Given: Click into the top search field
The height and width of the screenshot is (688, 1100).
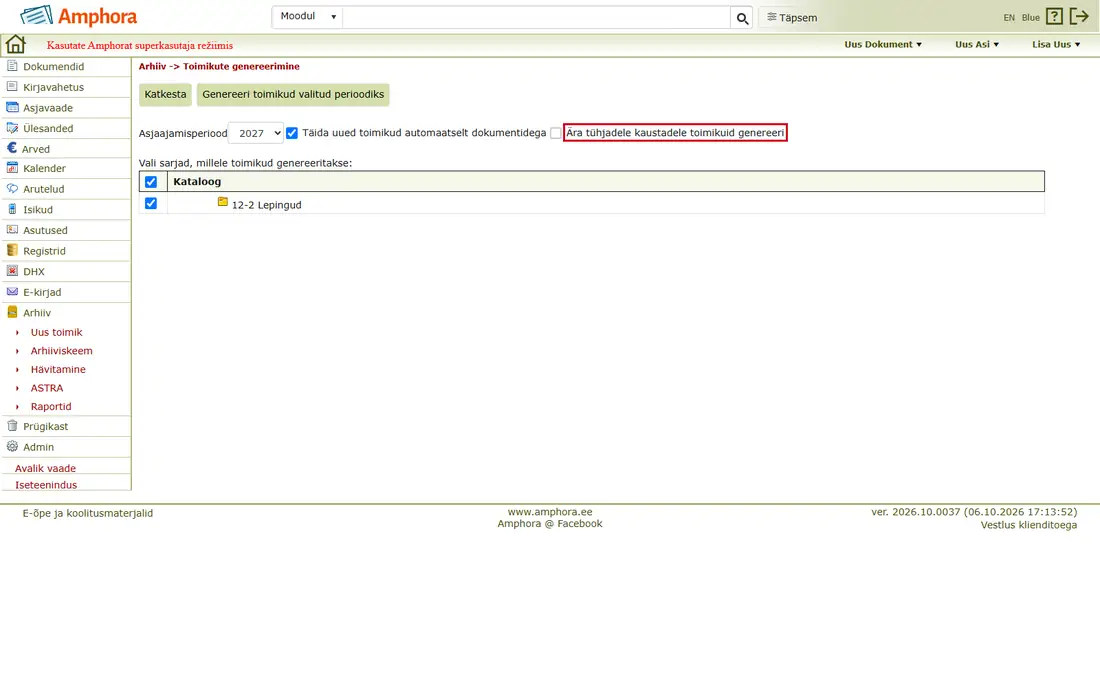Looking at the screenshot, I should coord(537,17).
